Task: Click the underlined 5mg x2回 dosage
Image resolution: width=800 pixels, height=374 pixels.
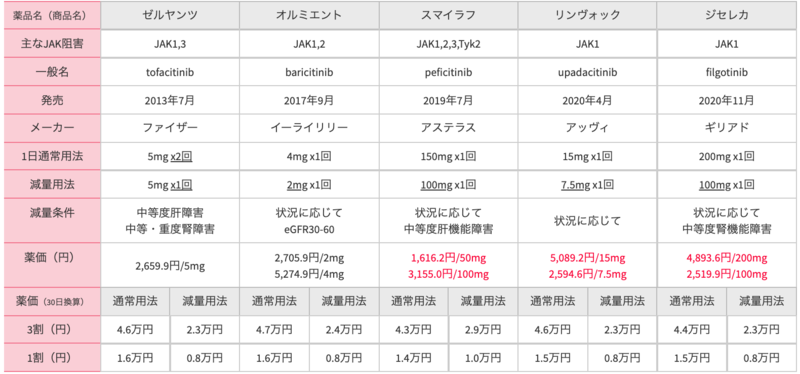Action: click(170, 157)
